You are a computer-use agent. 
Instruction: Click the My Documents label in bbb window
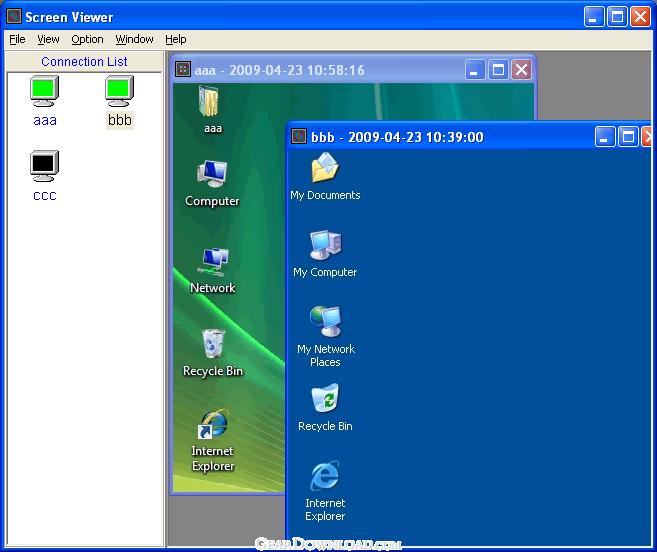(x=325, y=195)
